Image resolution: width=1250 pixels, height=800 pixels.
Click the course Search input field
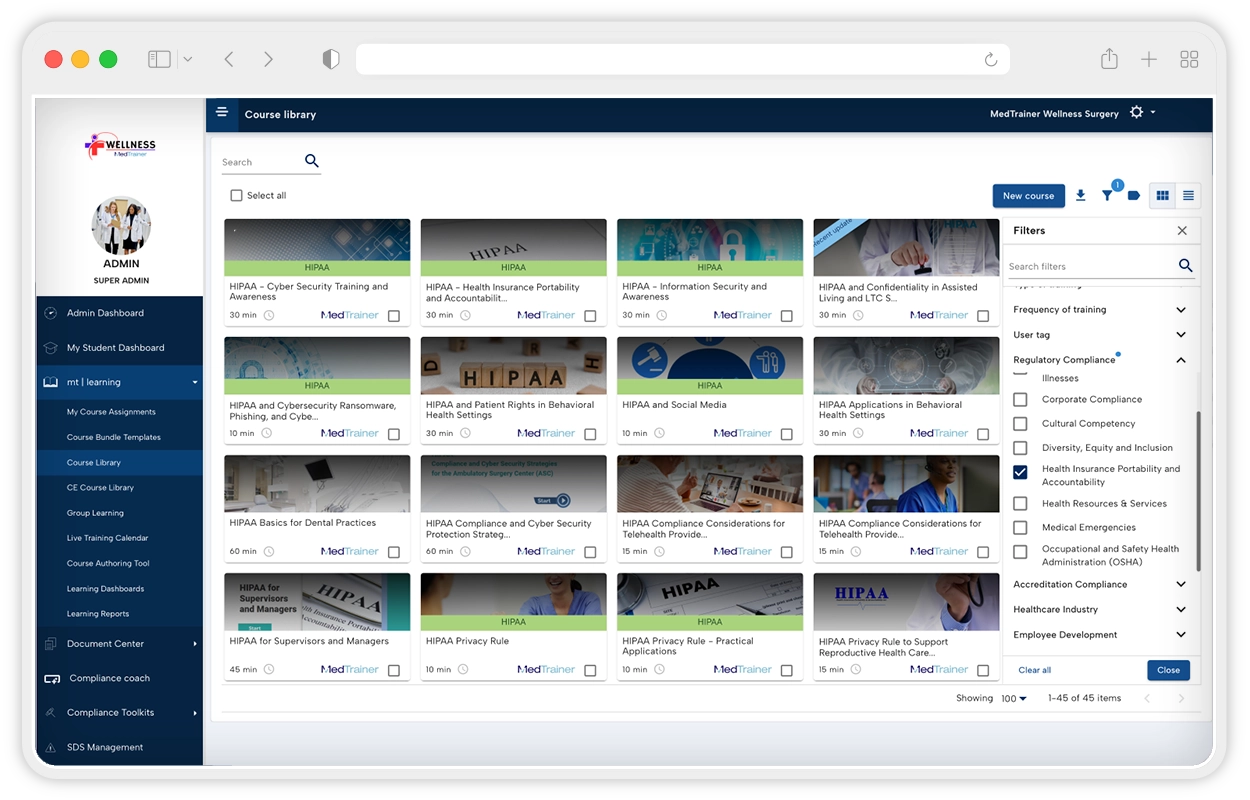point(260,162)
